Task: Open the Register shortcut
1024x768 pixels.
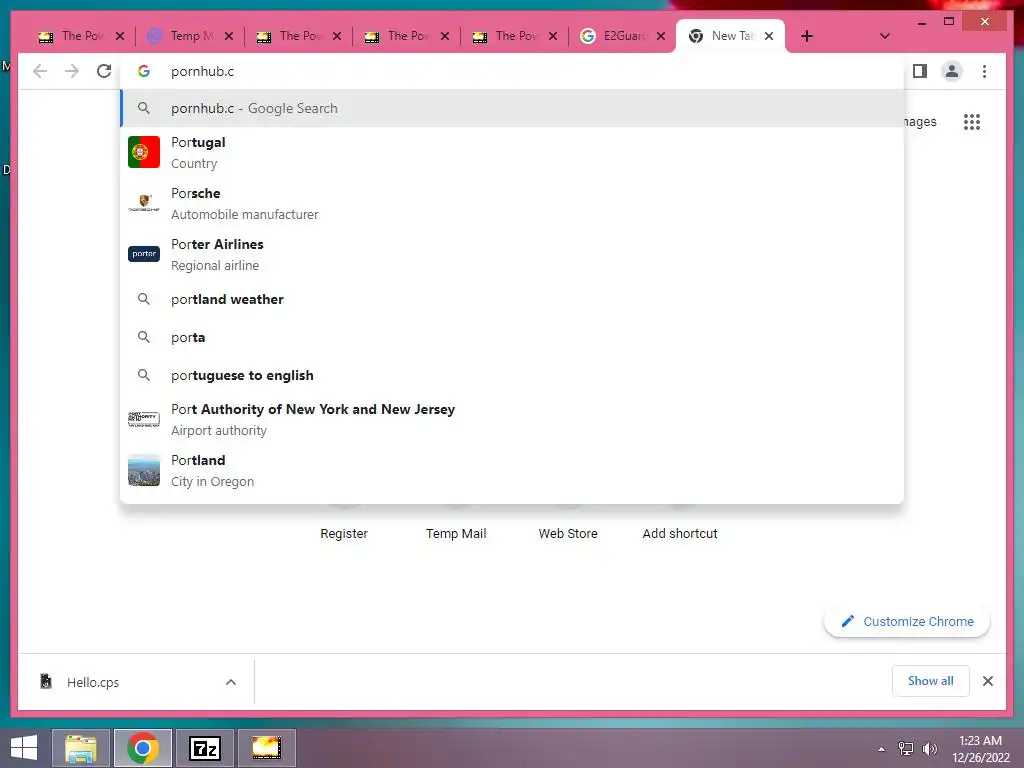Action: coord(344,533)
